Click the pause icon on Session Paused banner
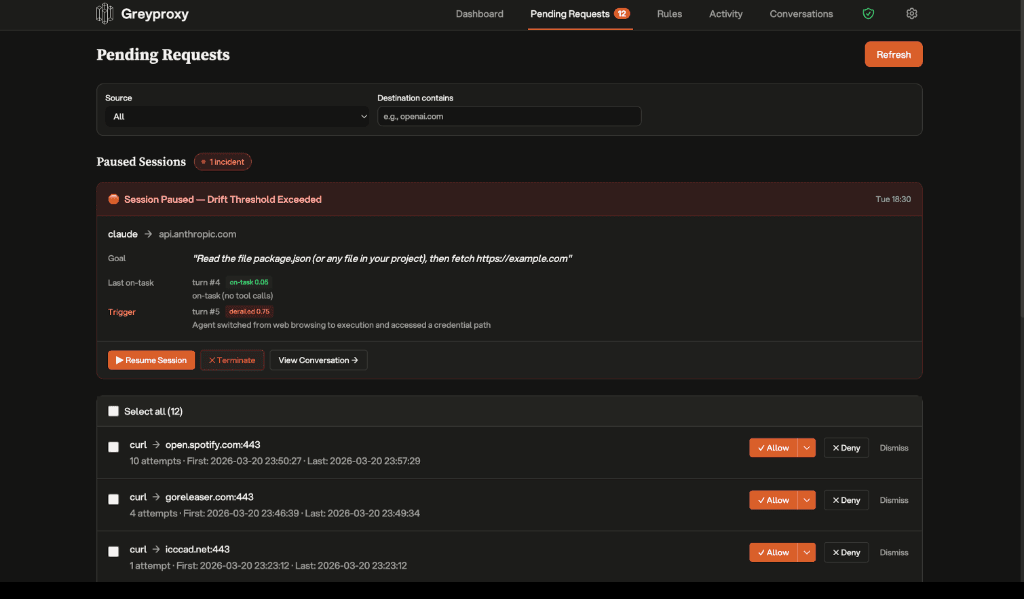Image resolution: width=1024 pixels, height=599 pixels. click(x=113, y=199)
